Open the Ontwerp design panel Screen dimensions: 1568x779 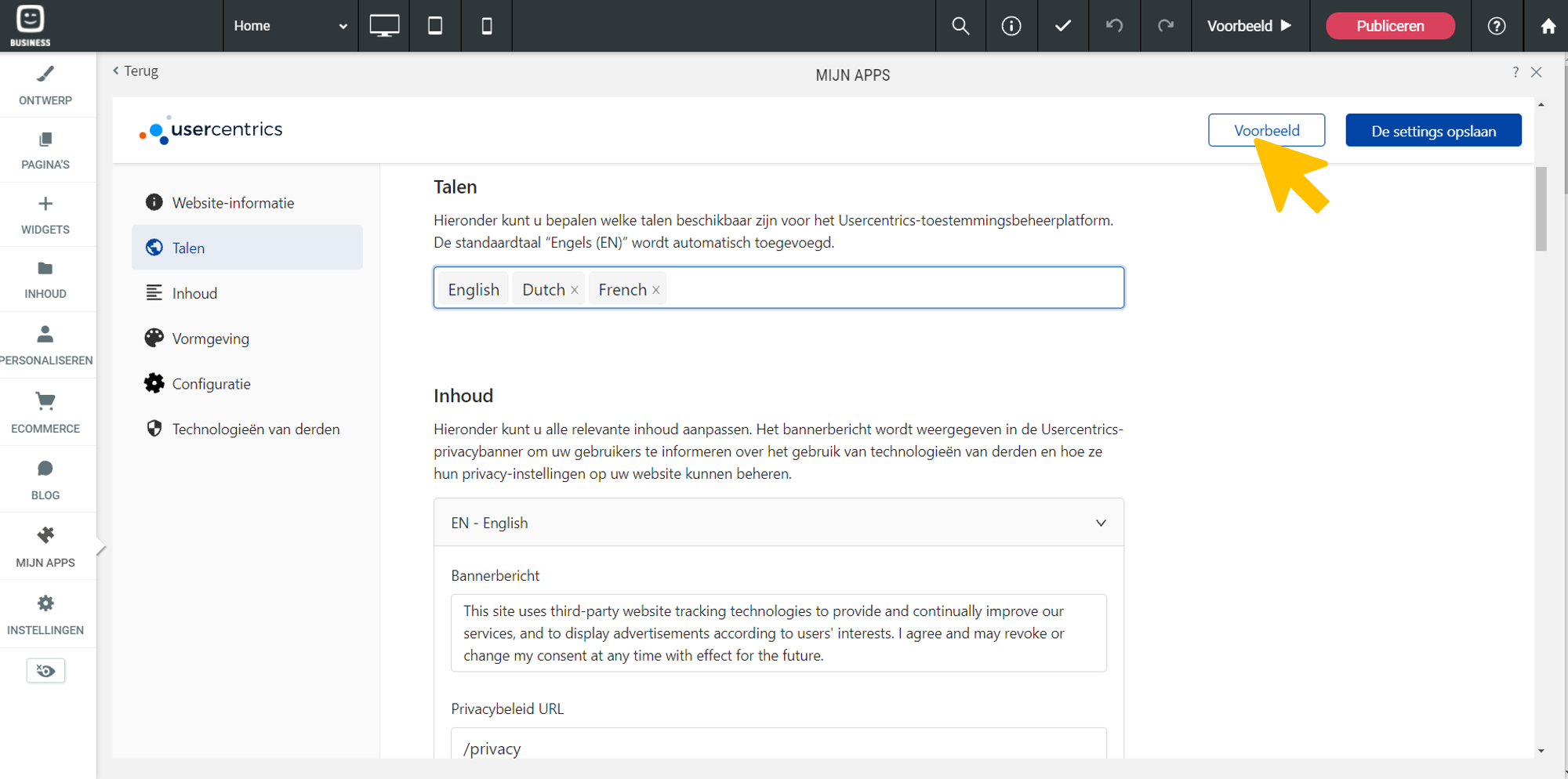(45, 85)
